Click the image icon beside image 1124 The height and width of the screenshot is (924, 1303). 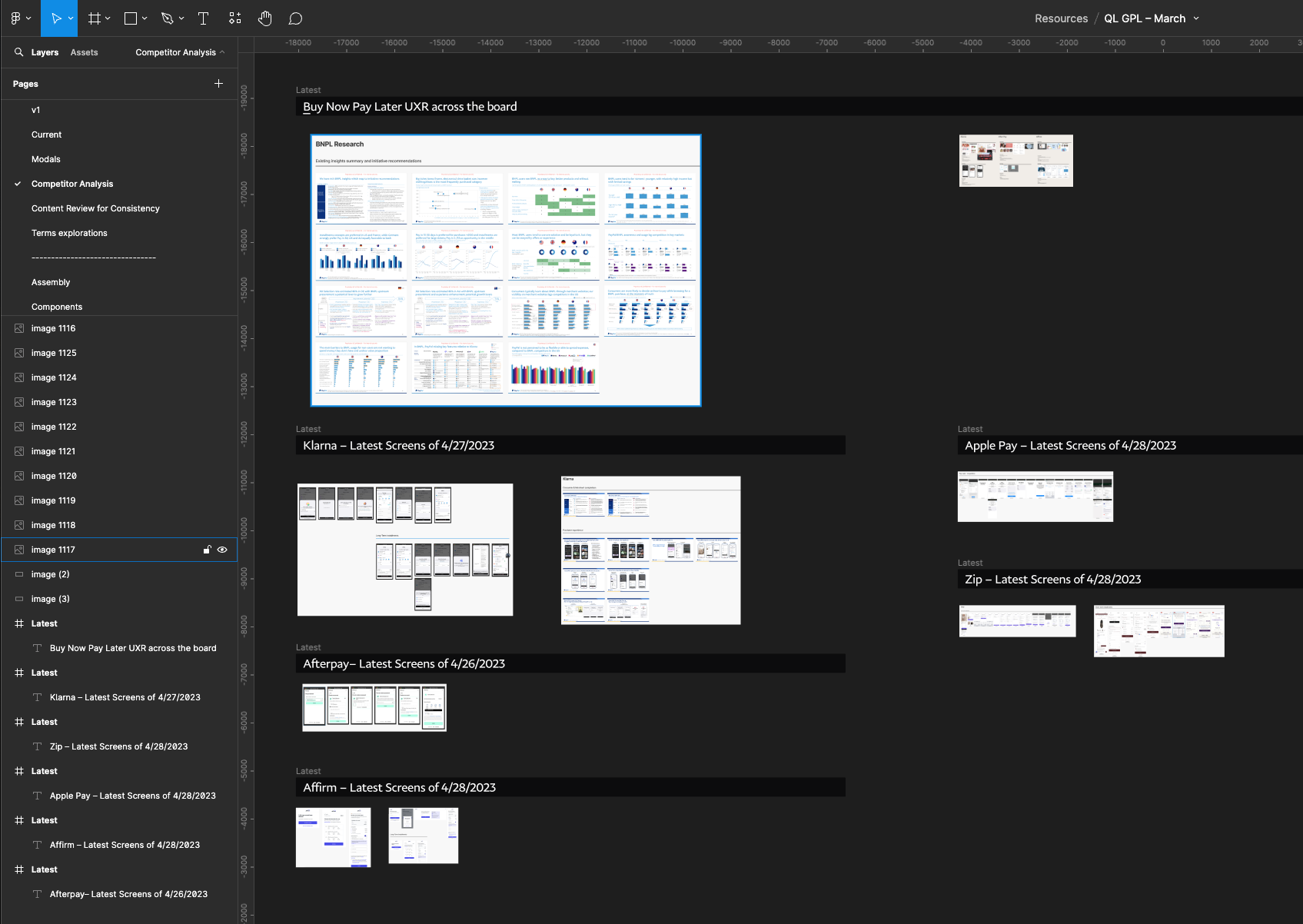(x=19, y=377)
